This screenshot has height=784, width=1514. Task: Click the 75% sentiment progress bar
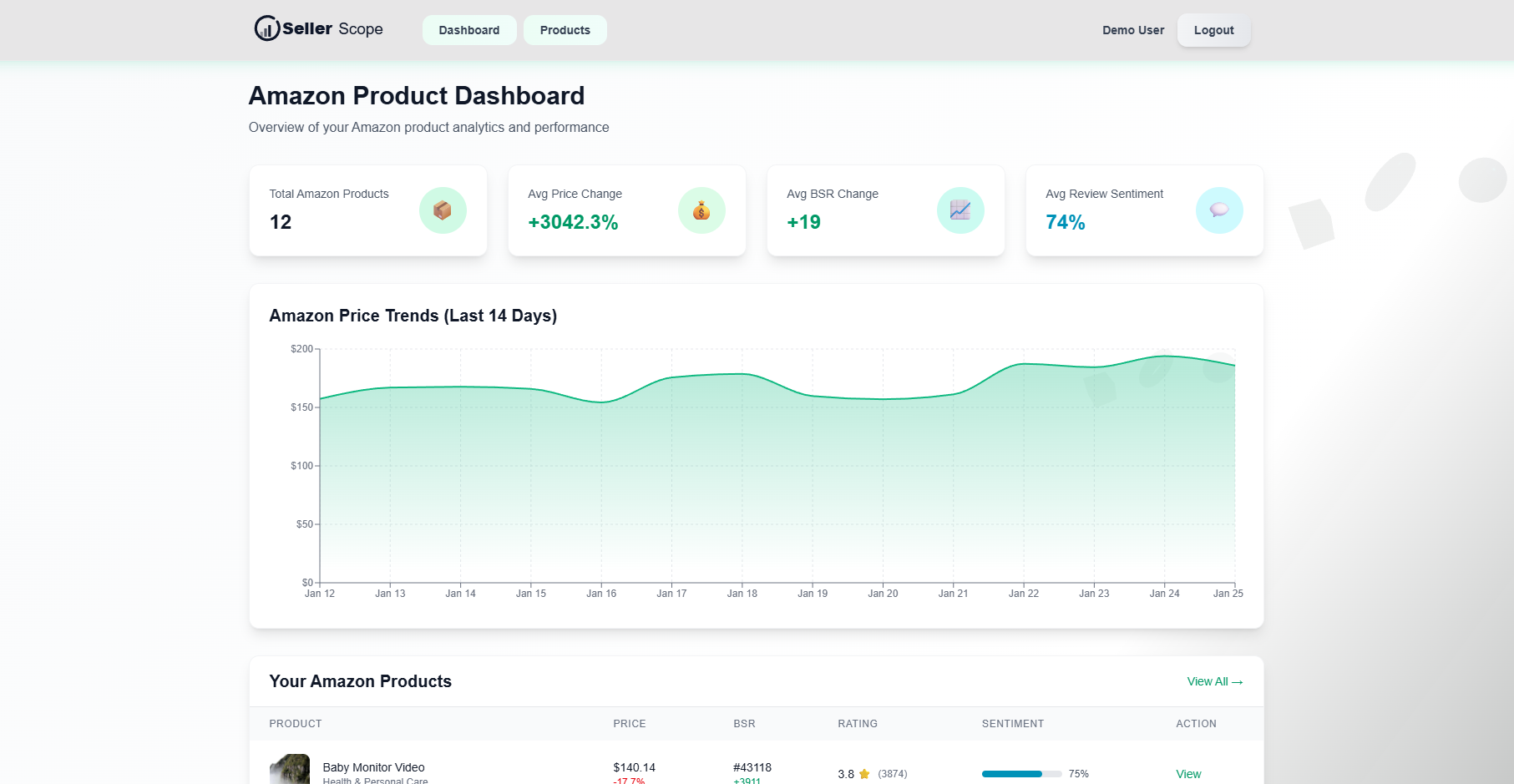pyautogui.click(x=1022, y=774)
